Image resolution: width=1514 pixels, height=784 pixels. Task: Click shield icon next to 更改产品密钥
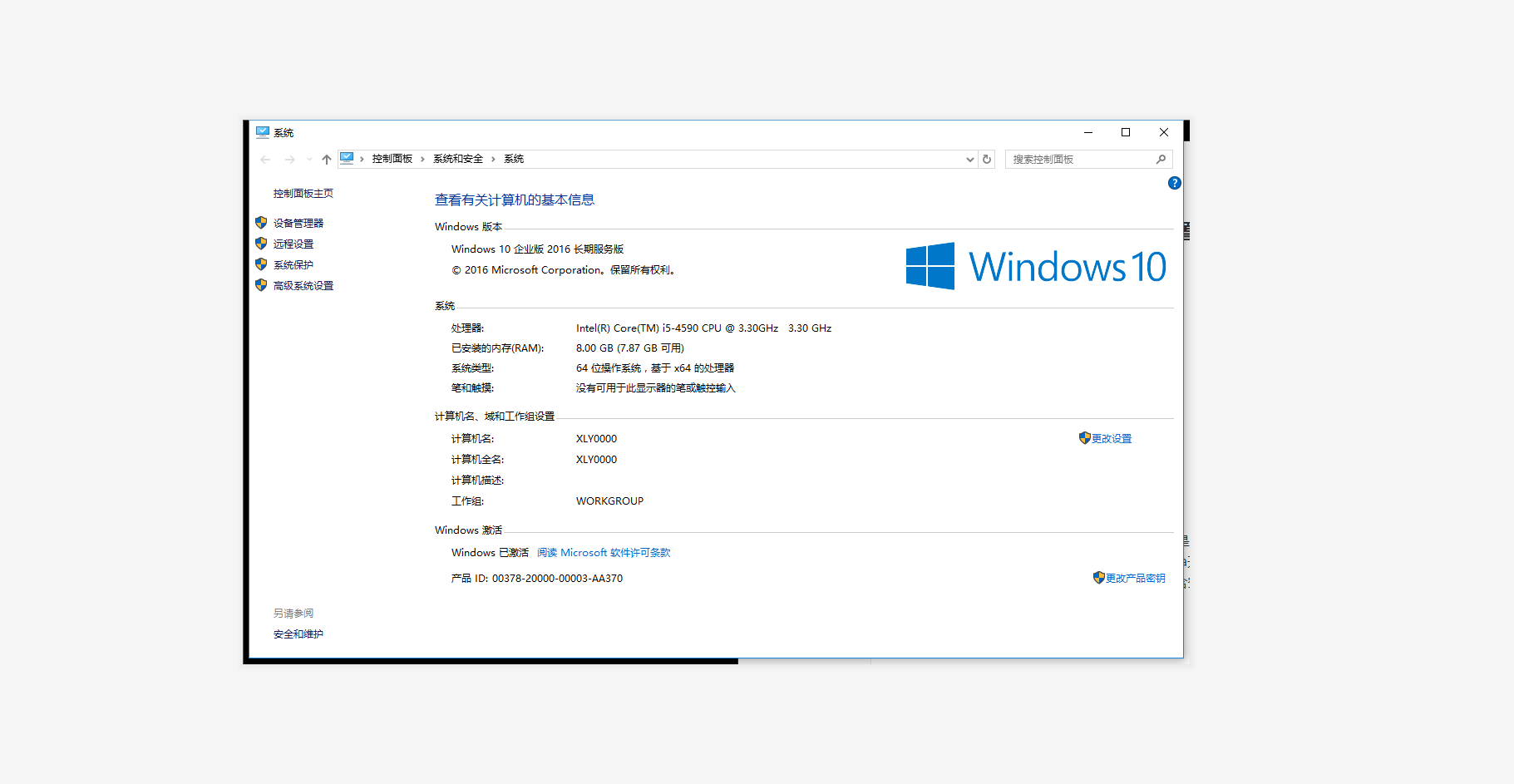(1098, 577)
